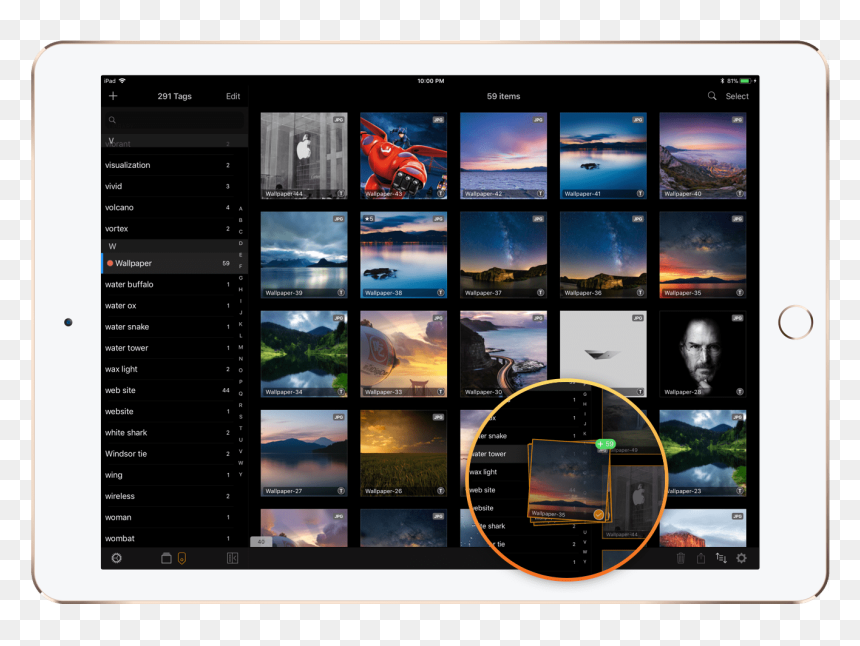860x646 pixels.
Task: Tap Edit in the tags sidebar
Action: point(233,96)
